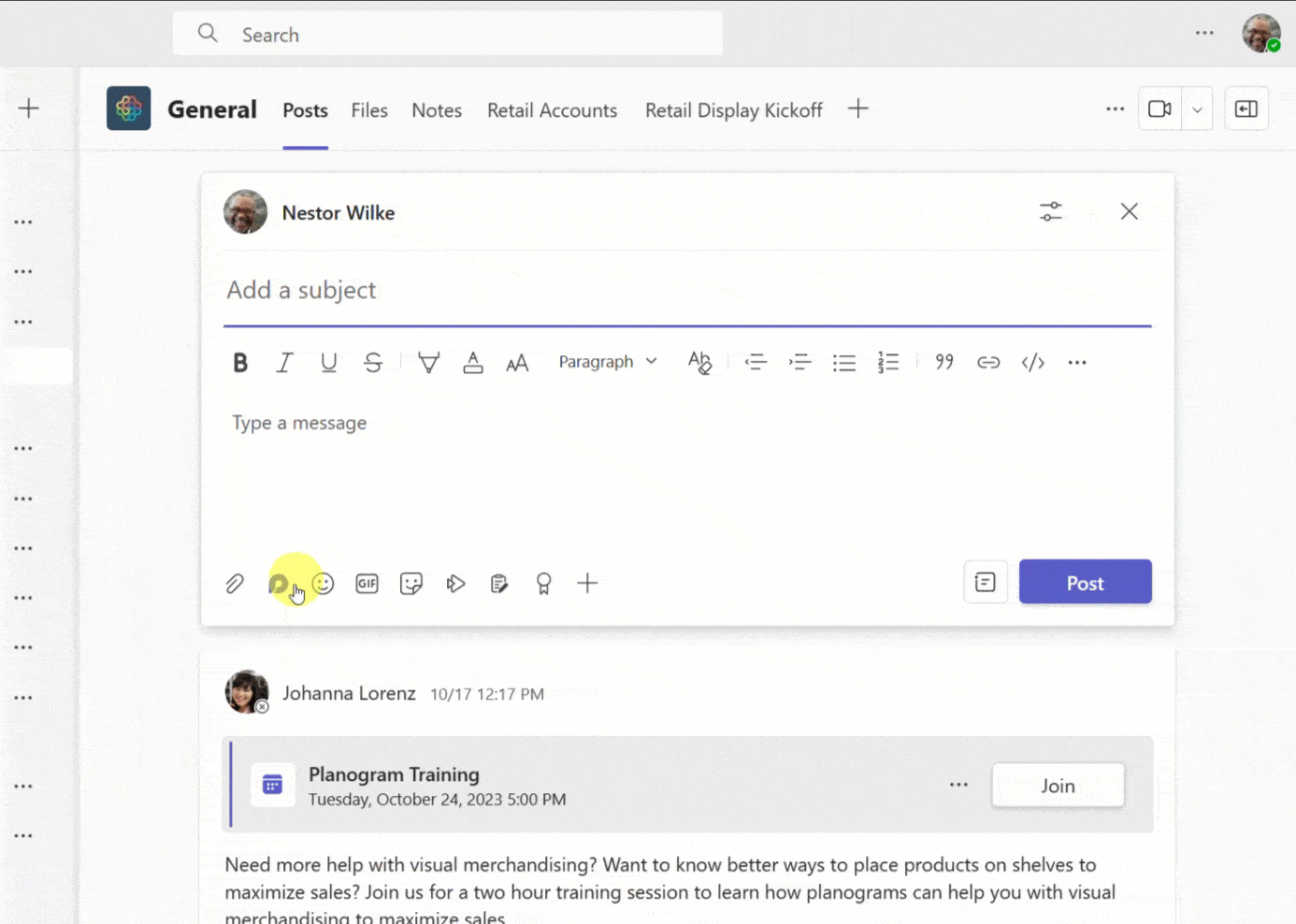Viewport: 1296px width, 924px height.
Task: Start a meeting with the camera icon
Action: (1159, 108)
